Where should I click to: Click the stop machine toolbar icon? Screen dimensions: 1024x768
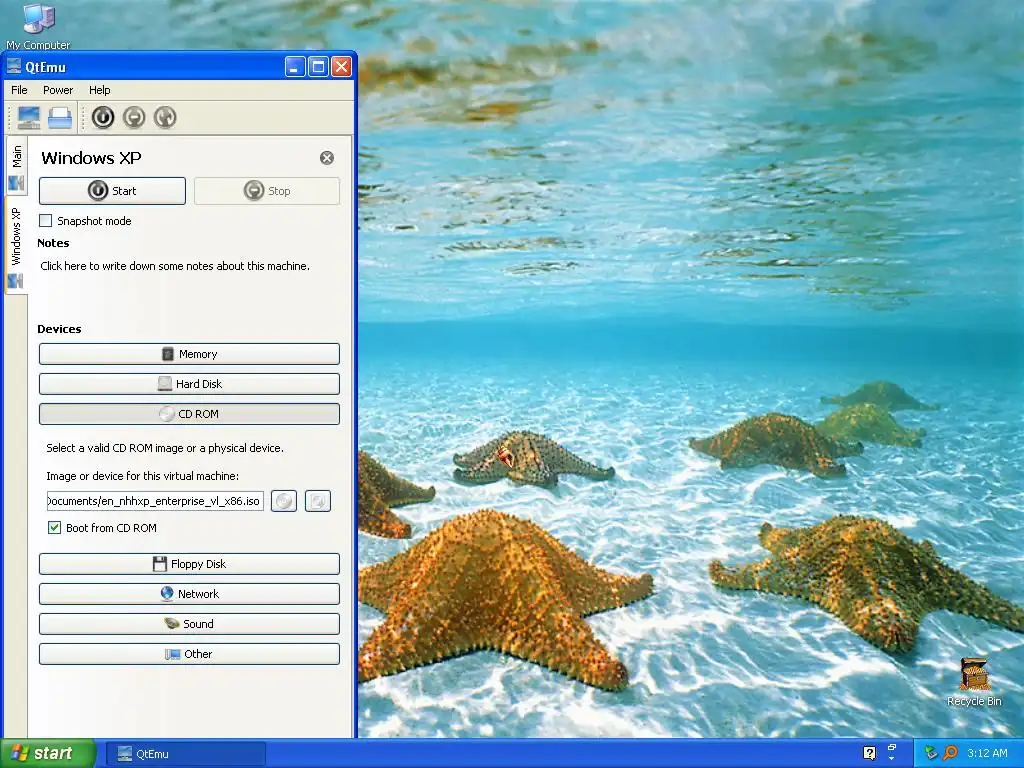click(x=134, y=118)
